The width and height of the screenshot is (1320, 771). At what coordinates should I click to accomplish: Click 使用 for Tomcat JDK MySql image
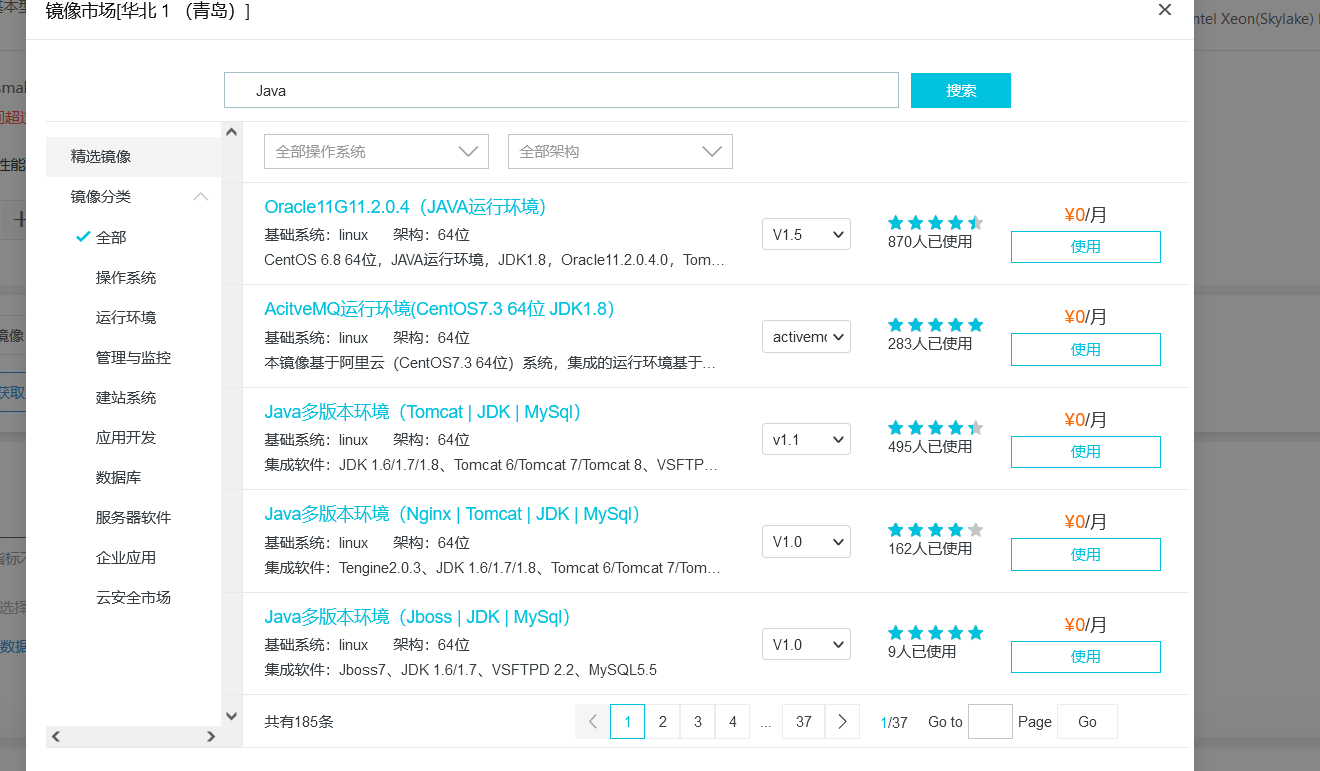(x=1085, y=451)
